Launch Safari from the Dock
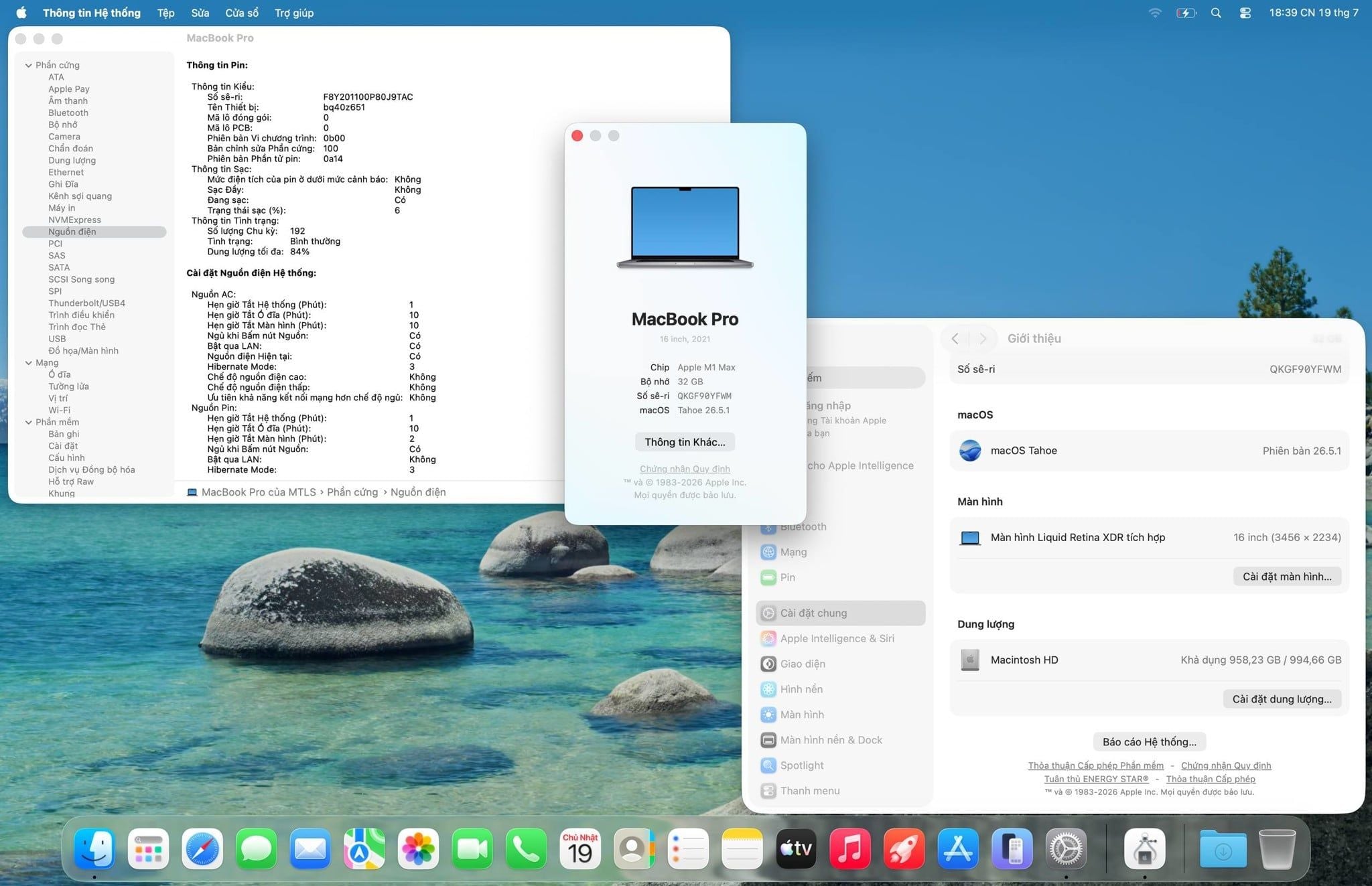The width and height of the screenshot is (1372, 886). (x=202, y=848)
